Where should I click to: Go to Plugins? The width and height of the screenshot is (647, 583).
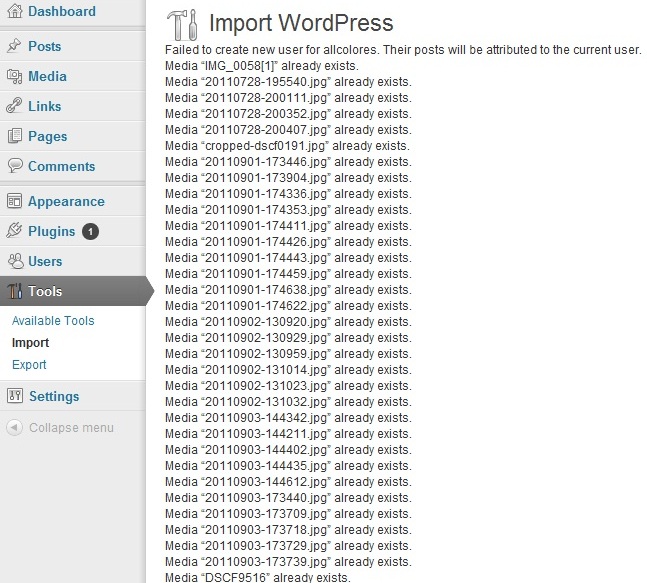[x=52, y=231]
